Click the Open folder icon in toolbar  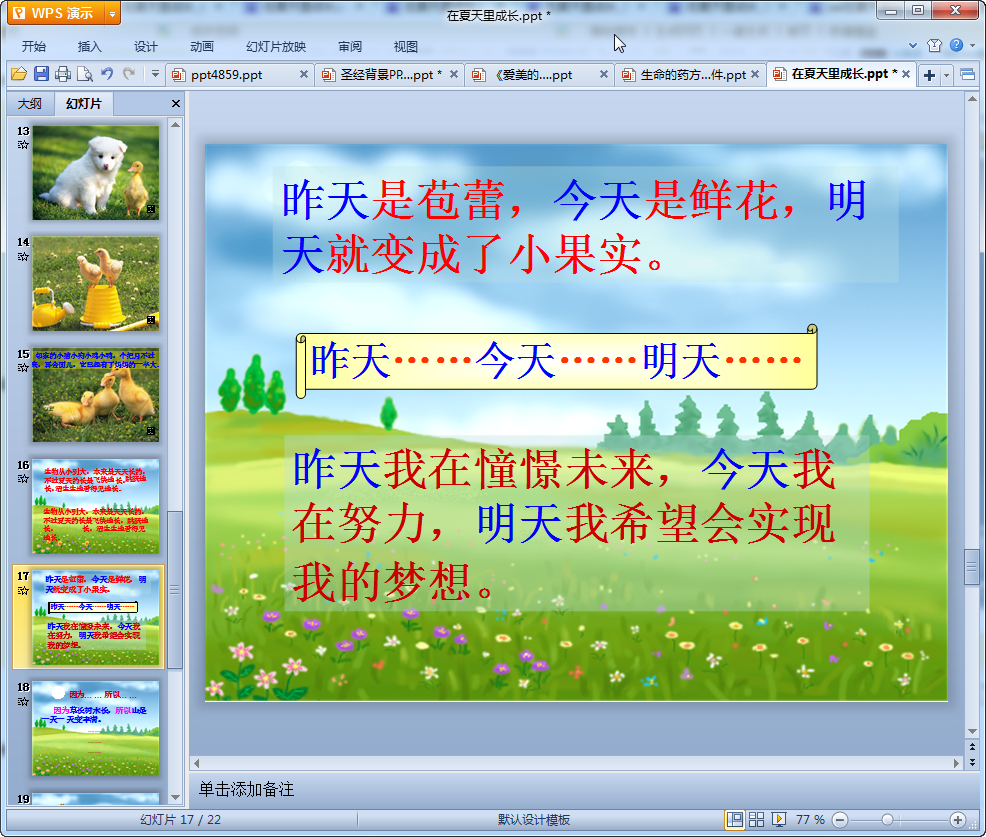[x=19, y=74]
